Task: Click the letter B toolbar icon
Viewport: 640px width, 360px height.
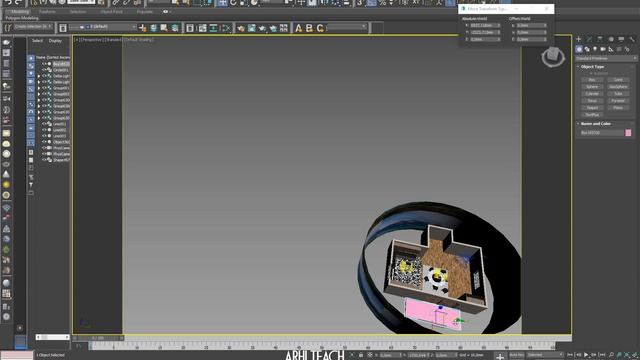Action: click(309, 28)
